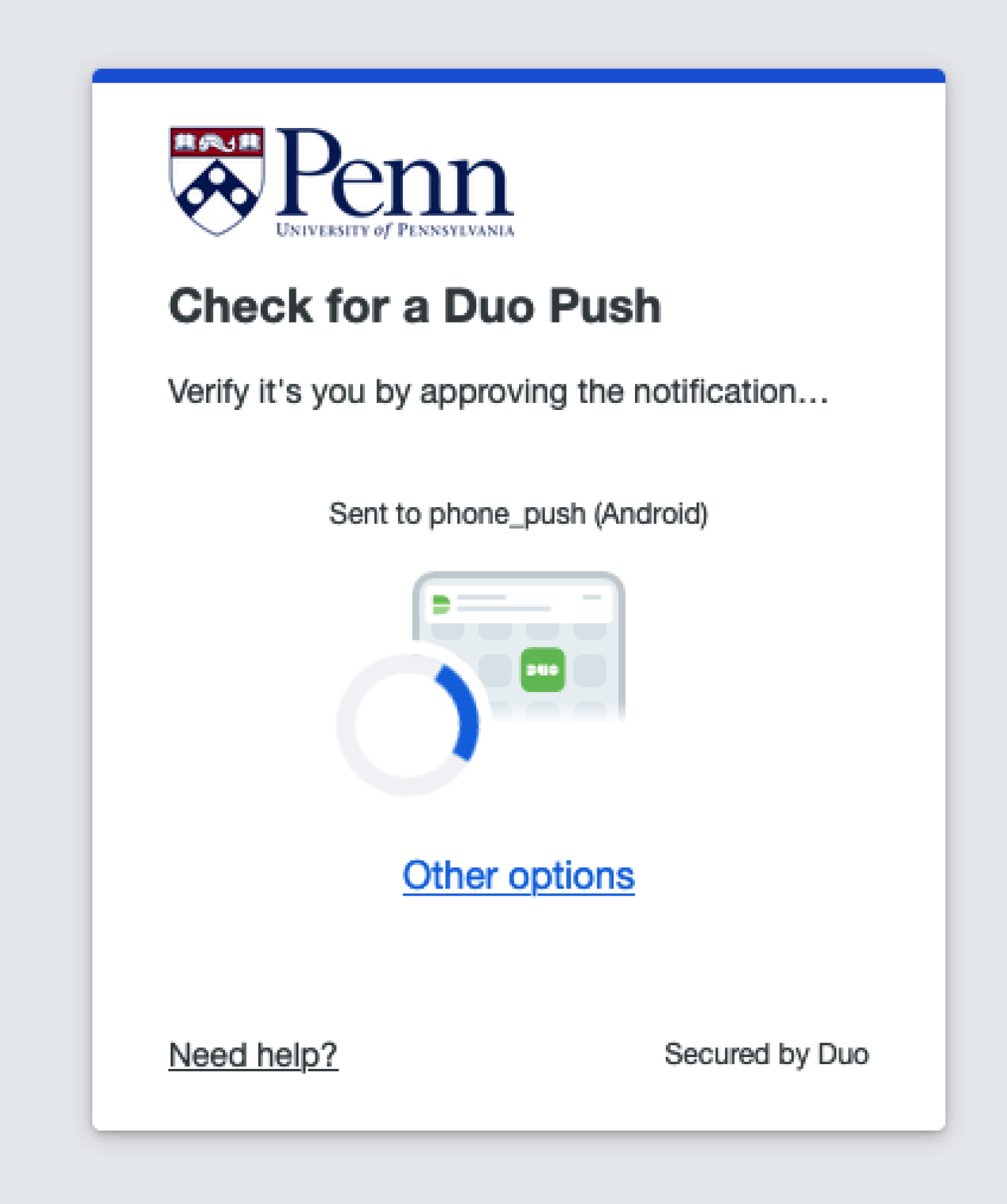Click the grey time marker in notification banner
1007x1204 pixels.
pos(592,597)
